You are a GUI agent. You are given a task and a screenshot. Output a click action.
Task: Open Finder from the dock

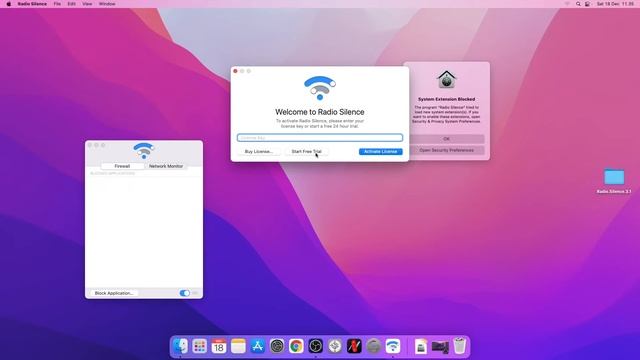point(180,346)
